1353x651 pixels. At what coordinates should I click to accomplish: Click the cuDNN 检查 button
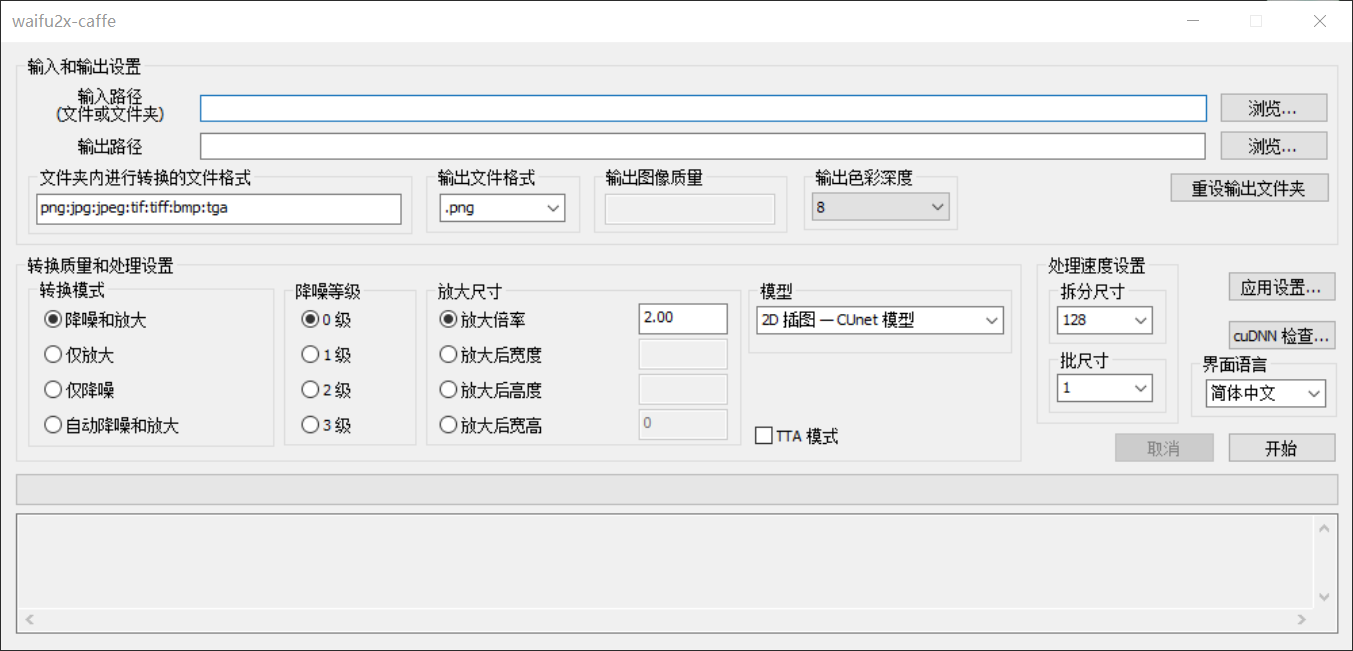point(1281,336)
